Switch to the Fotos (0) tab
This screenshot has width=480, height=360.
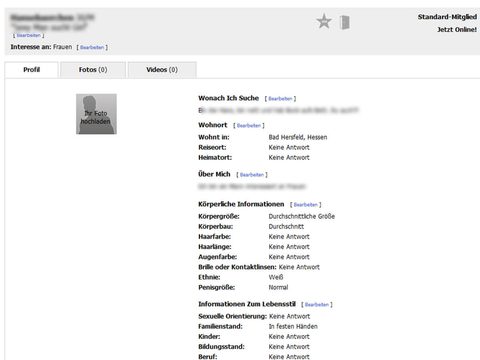click(x=93, y=70)
